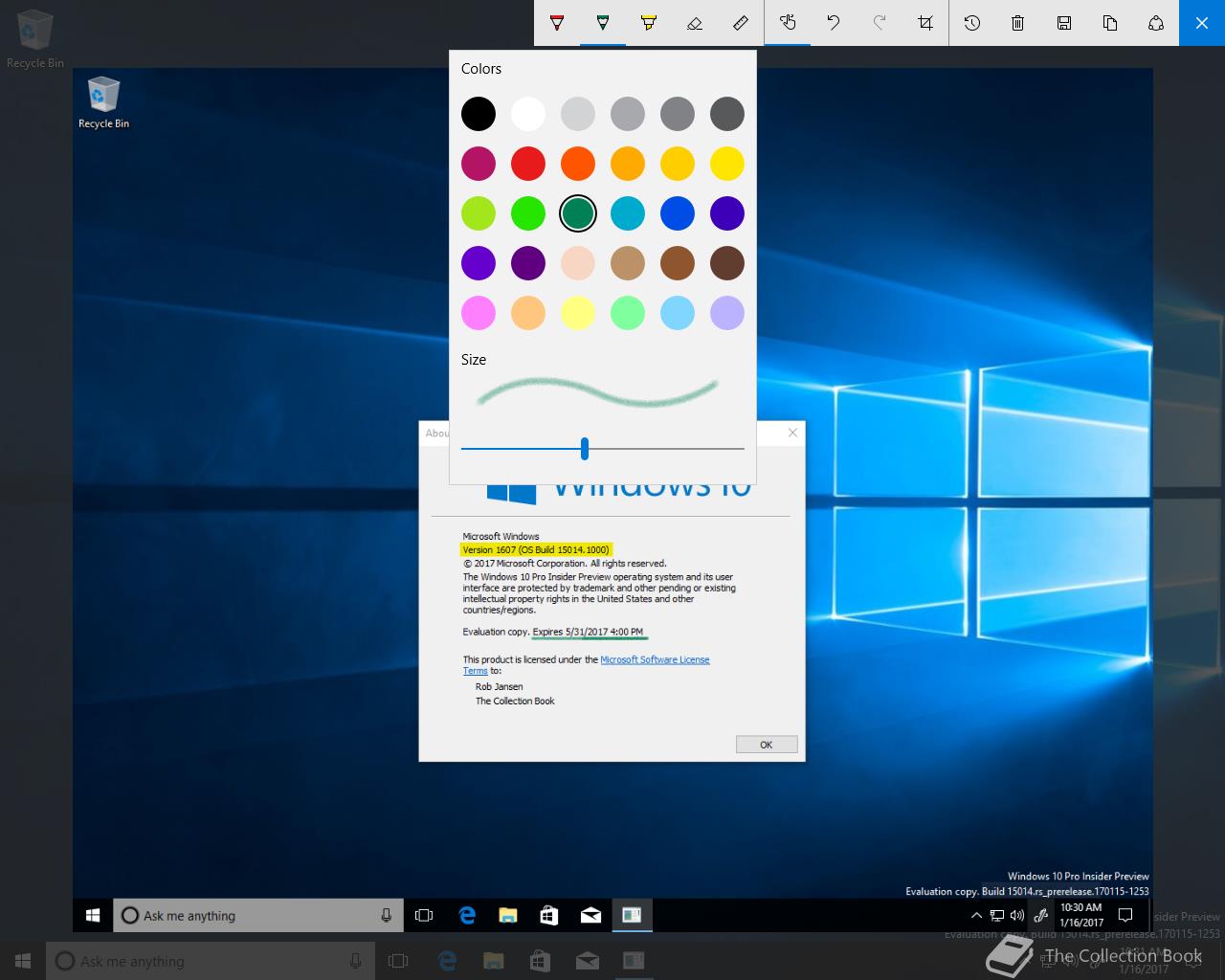Viewport: 1225px width, 980px height.
Task: Choose the pastel light orange swatch
Action: pyautogui.click(x=528, y=313)
